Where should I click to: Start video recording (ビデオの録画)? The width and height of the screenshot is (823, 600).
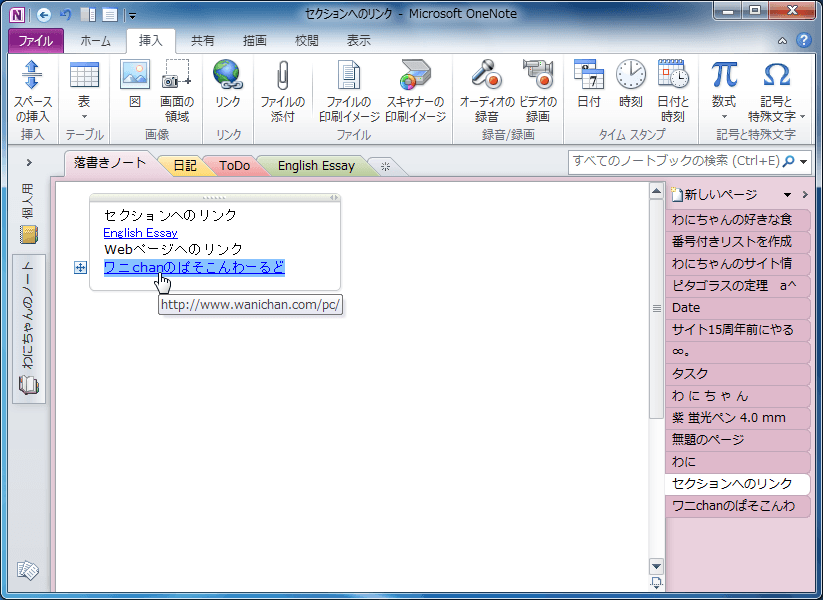coord(537,92)
